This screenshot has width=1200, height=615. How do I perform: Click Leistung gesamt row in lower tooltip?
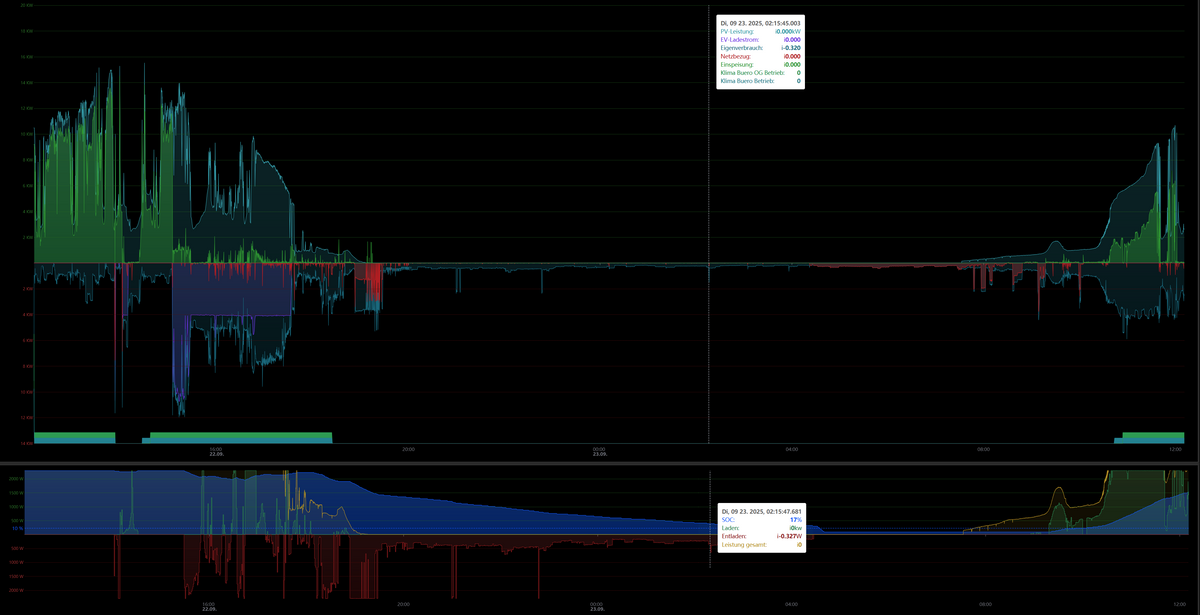coord(760,545)
